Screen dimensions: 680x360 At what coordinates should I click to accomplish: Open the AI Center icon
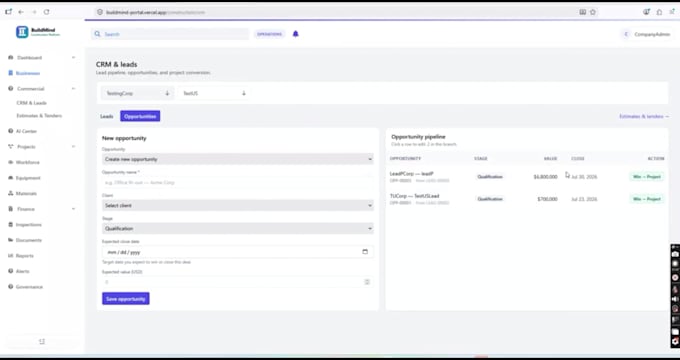coord(11,131)
